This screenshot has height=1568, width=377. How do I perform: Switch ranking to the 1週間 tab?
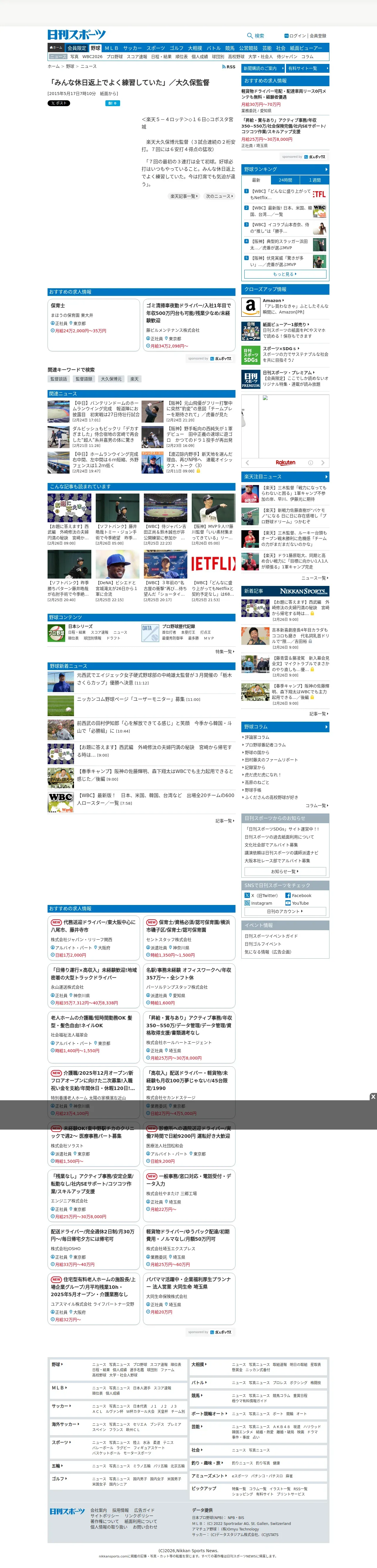[x=315, y=180]
